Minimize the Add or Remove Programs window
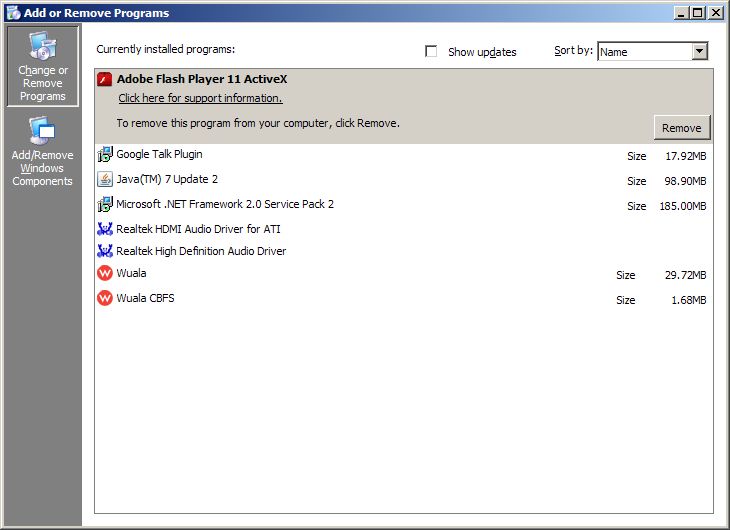 click(681, 13)
